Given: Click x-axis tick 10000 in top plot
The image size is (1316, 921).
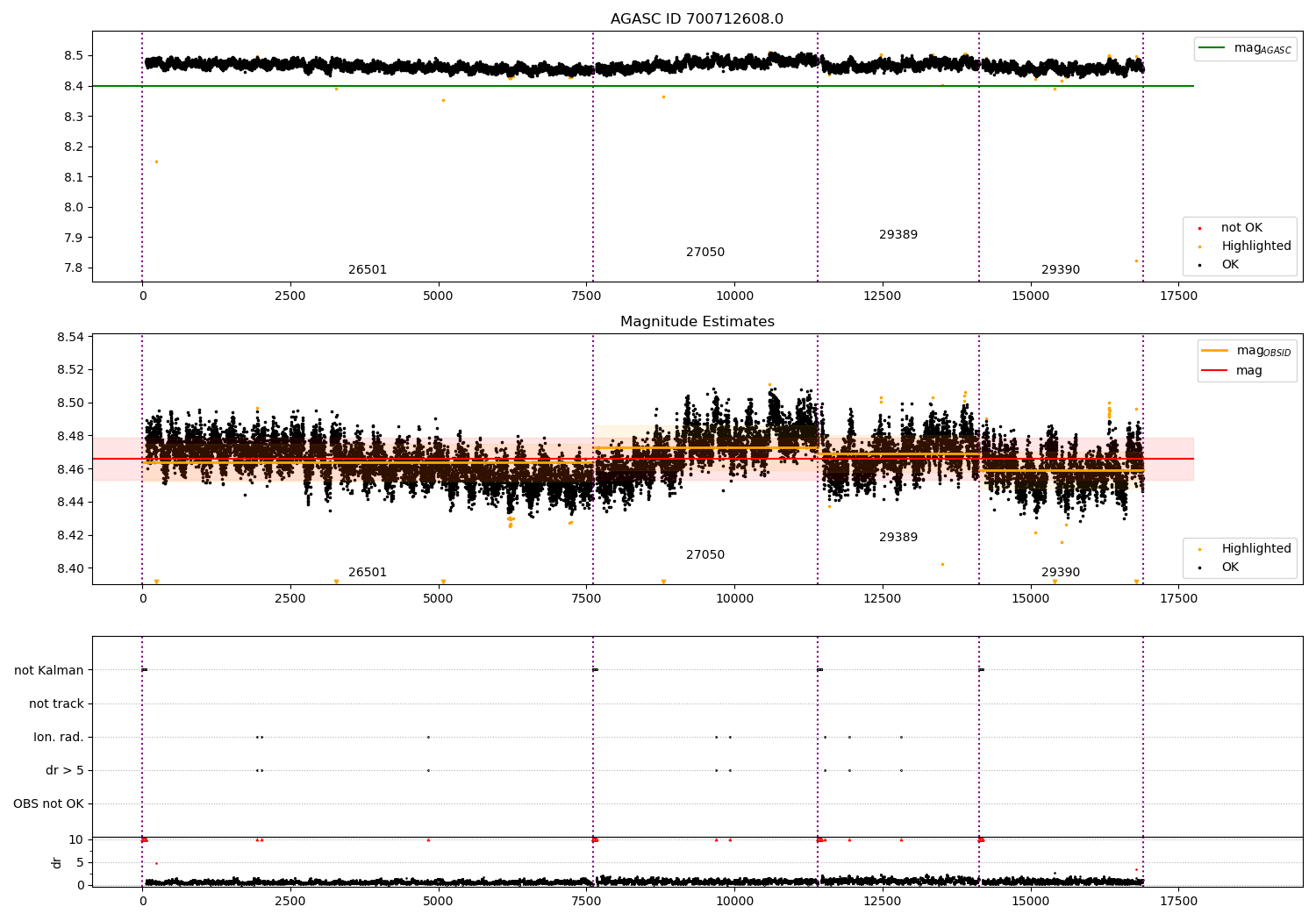Looking at the screenshot, I should (734, 296).
